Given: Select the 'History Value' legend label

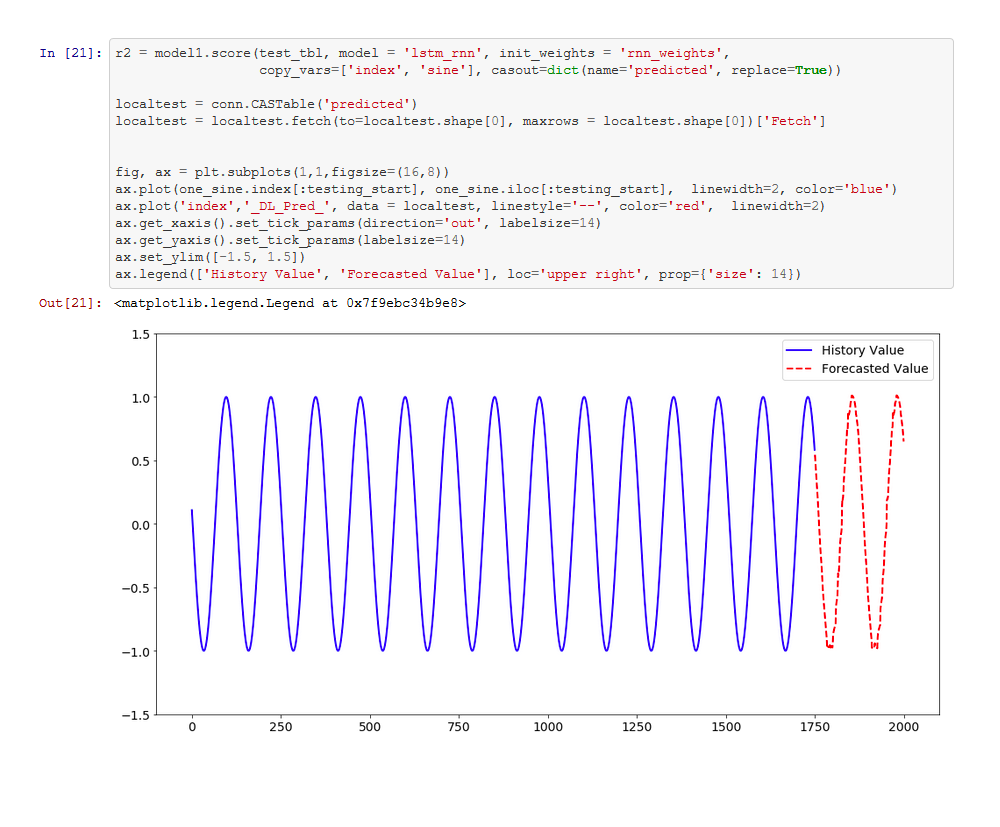Looking at the screenshot, I should 862,351.
